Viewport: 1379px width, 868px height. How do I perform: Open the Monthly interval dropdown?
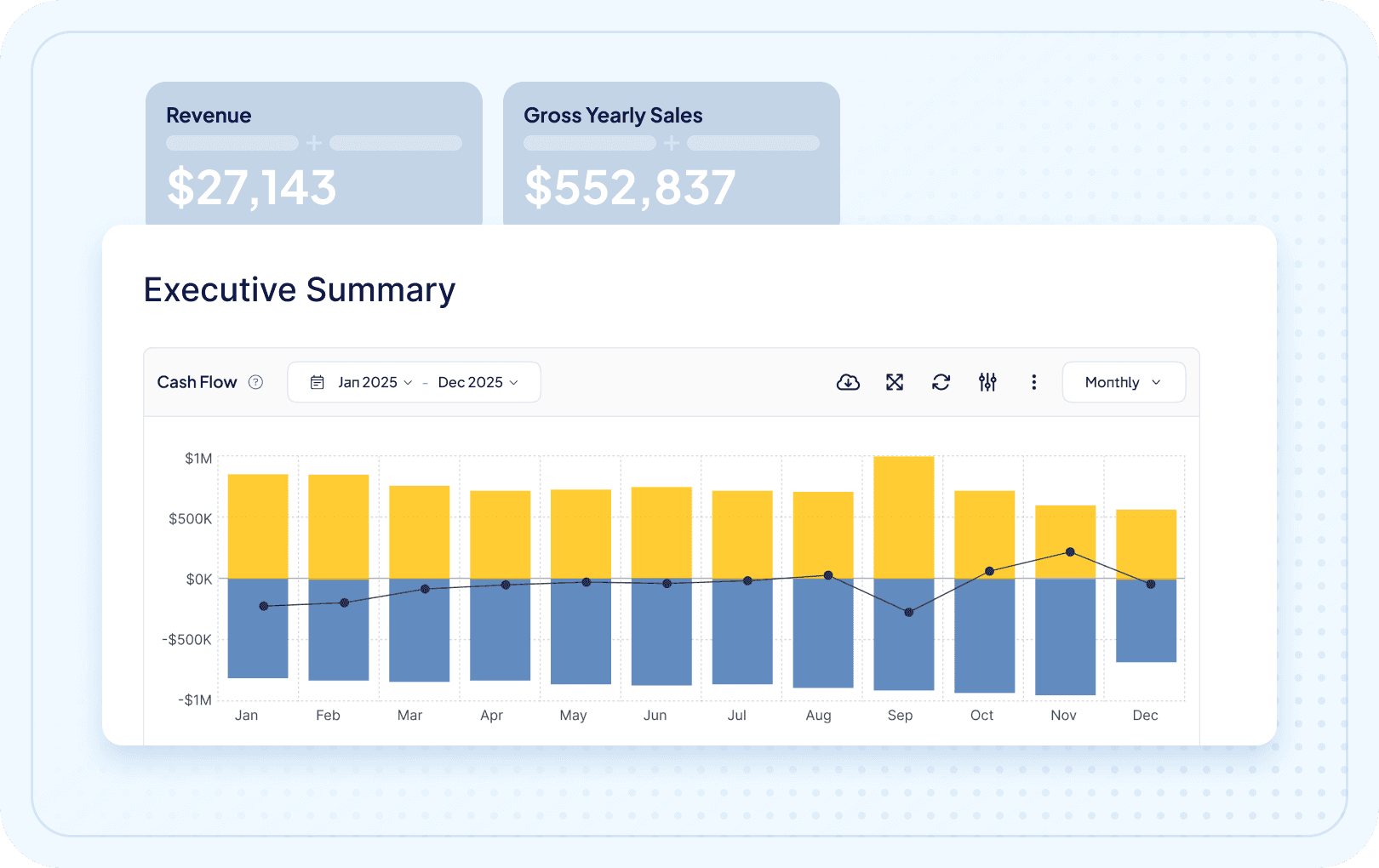[1124, 382]
